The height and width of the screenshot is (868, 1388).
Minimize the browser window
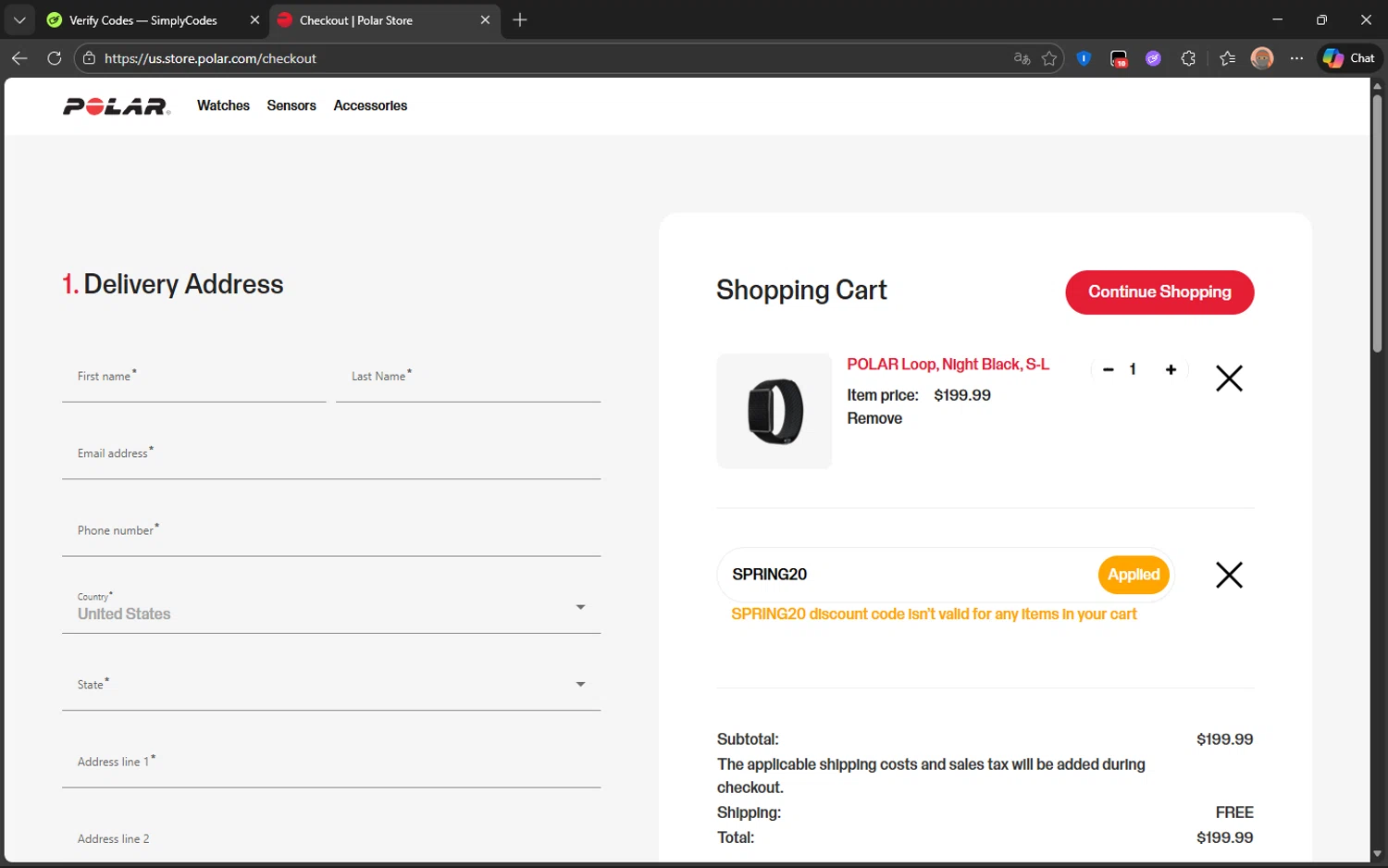[1277, 19]
